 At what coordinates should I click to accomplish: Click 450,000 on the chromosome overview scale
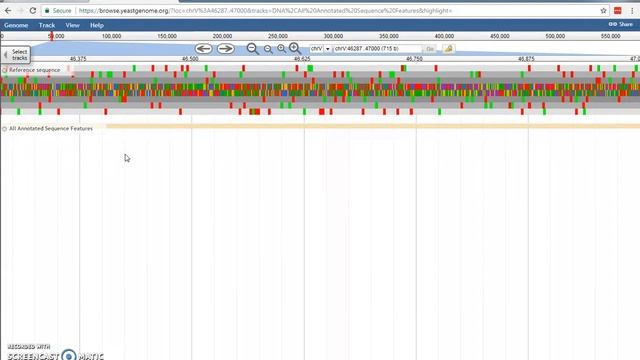click(500, 36)
